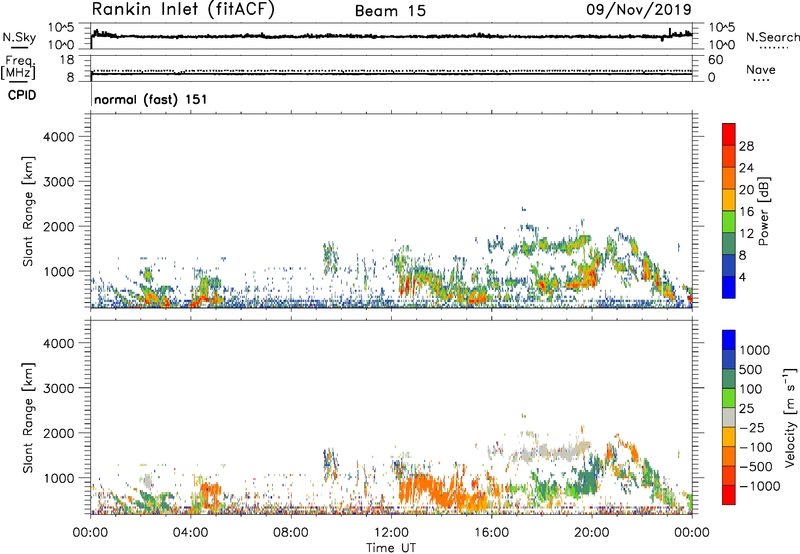The image size is (800, 554).
Task: Click the left '10^5' noise axis tick
Action: pos(61,28)
